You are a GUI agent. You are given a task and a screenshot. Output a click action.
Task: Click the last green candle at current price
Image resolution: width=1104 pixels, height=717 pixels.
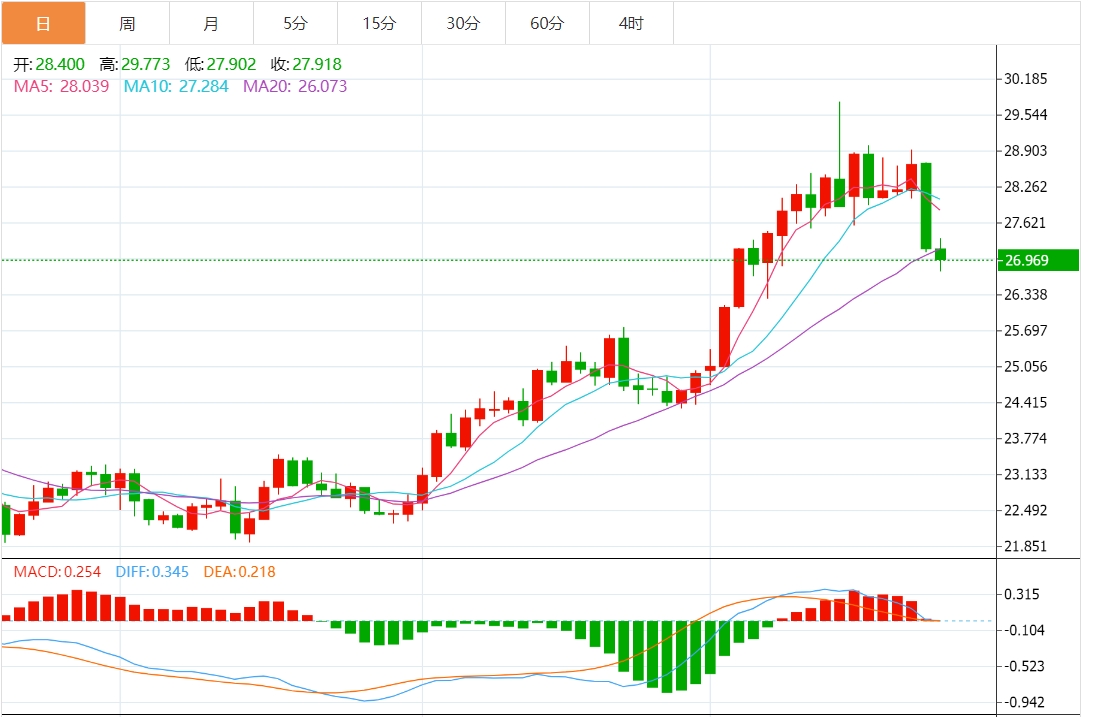(x=941, y=254)
